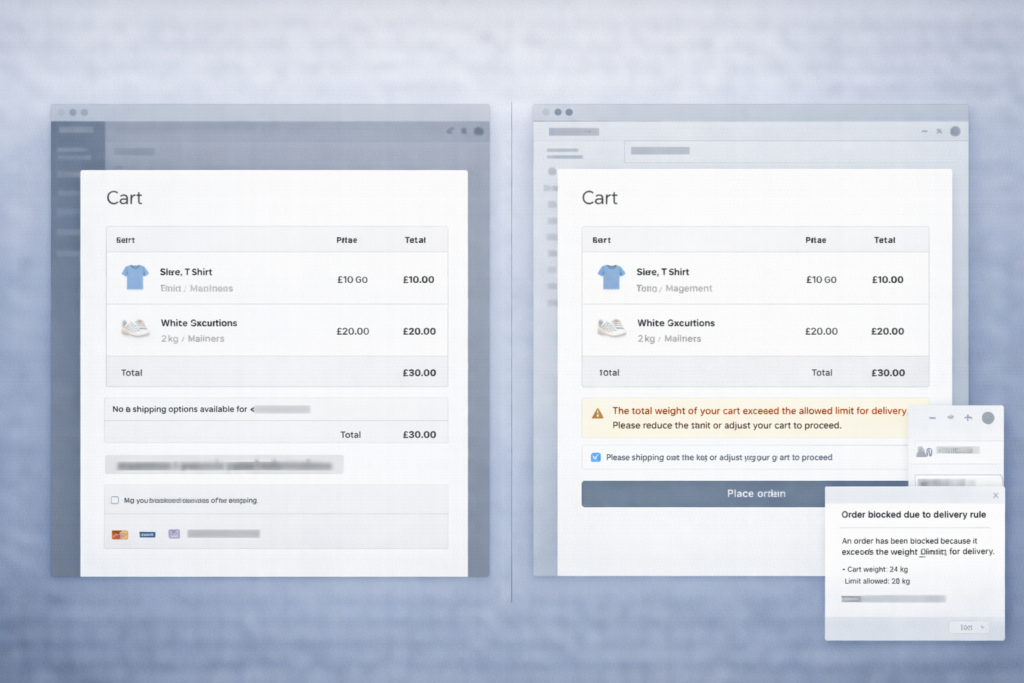The height and width of the screenshot is (683, 1024).
Task: Tick the unchecked checkbox in left cart
Action: 115,500
